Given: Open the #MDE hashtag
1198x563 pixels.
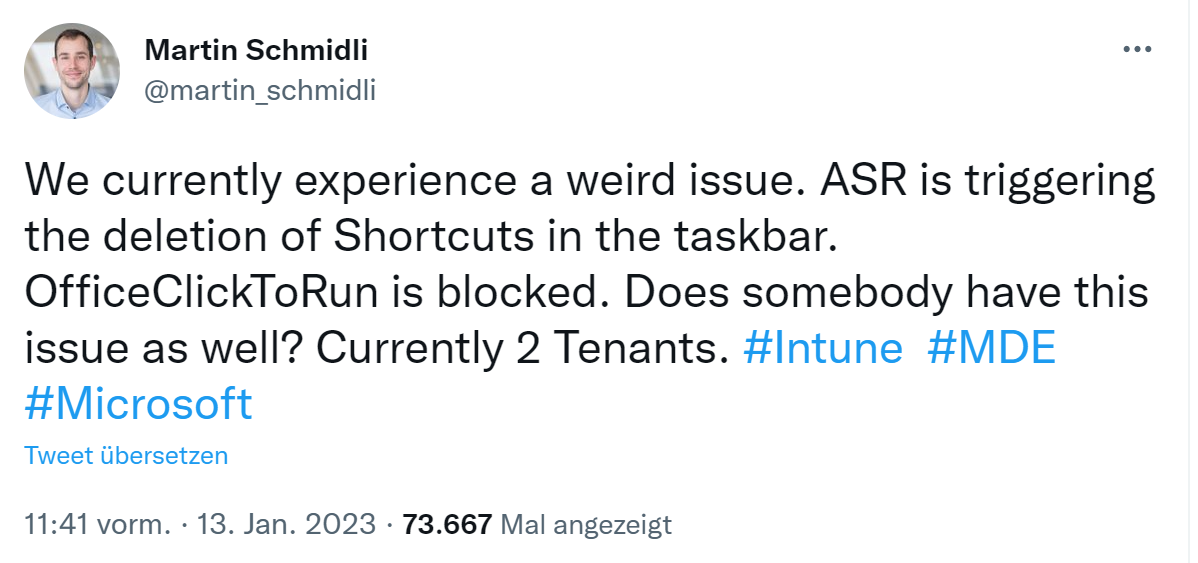Looking at the screenshot, I should tap(992, 350).
